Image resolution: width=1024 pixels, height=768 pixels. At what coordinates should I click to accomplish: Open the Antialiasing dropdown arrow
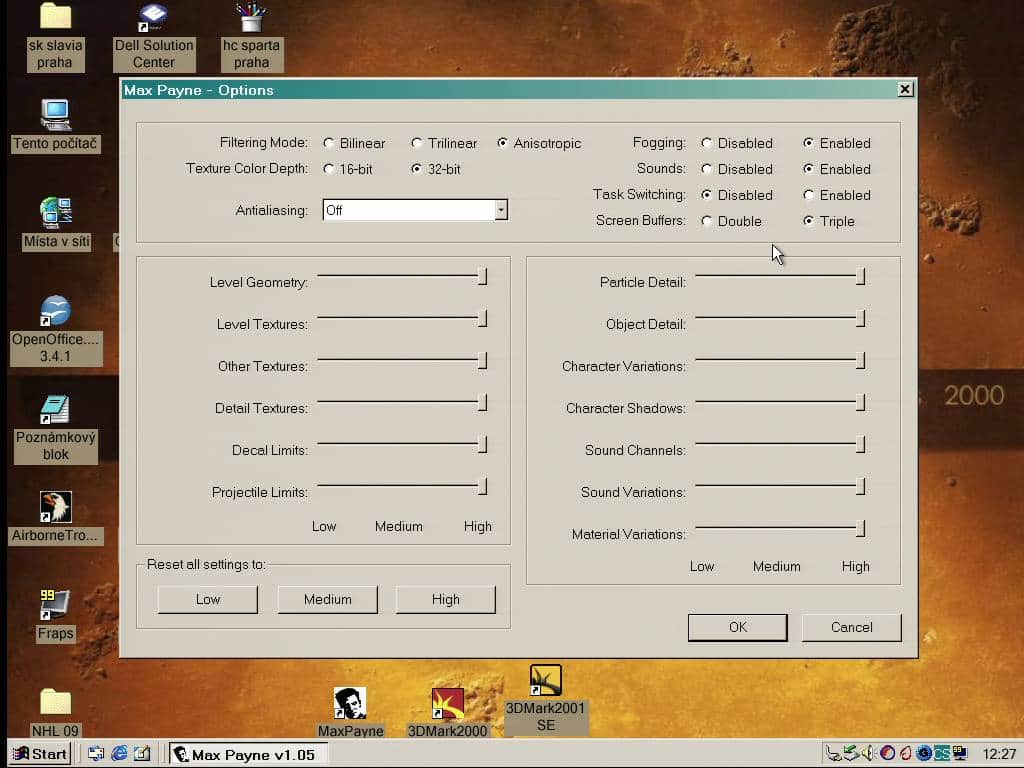click(501, 210)
